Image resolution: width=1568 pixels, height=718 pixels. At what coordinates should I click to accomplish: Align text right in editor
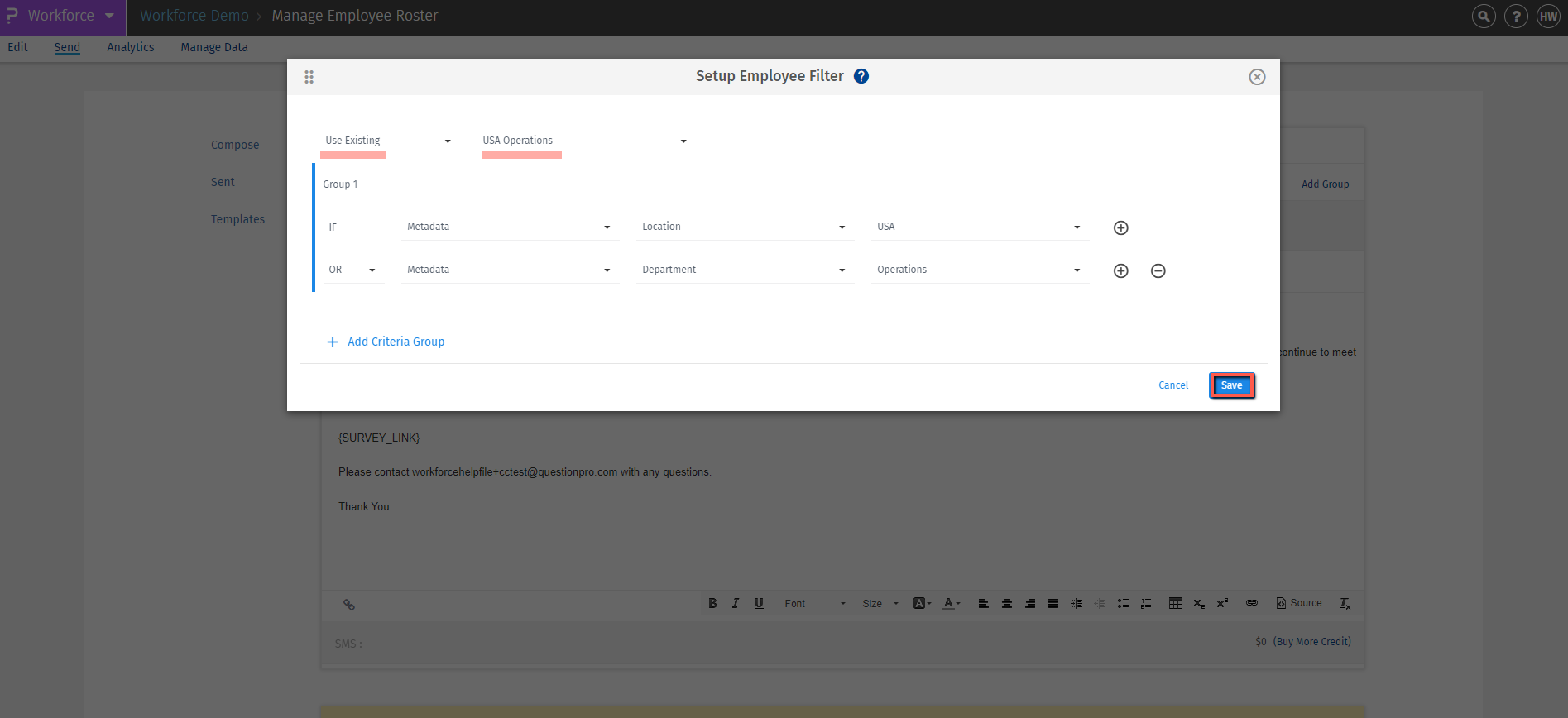coord(1030,603)
